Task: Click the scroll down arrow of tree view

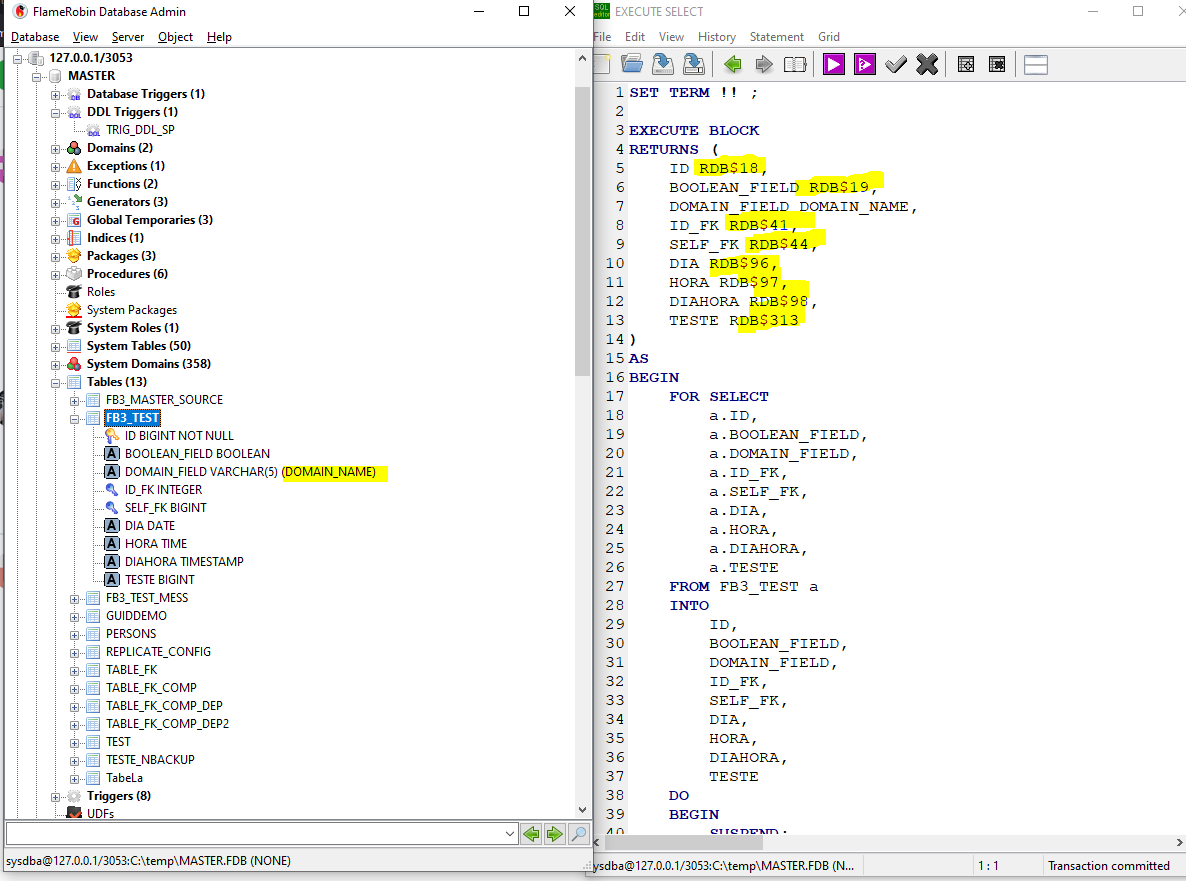Action: click(x=582, y=810)
